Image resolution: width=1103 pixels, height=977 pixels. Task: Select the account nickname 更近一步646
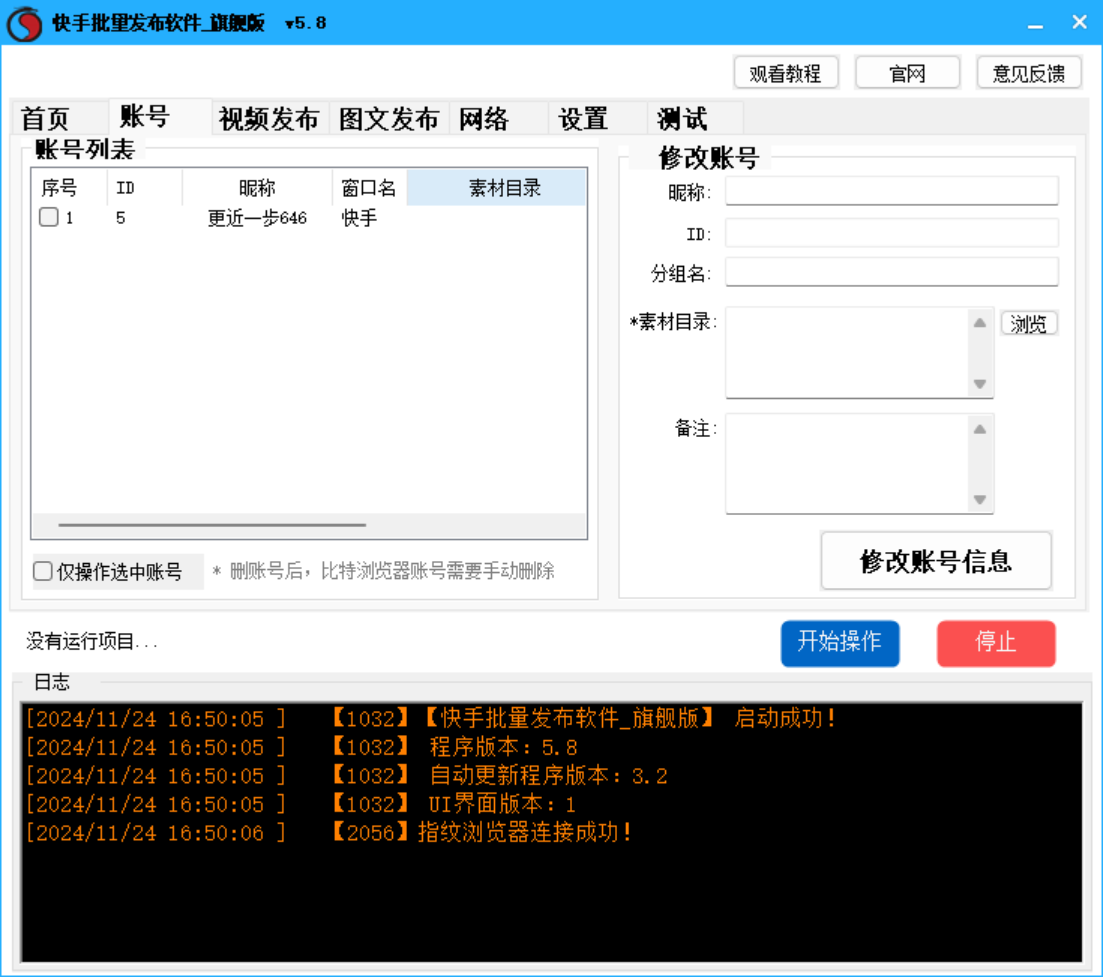(x=257, y=218)
